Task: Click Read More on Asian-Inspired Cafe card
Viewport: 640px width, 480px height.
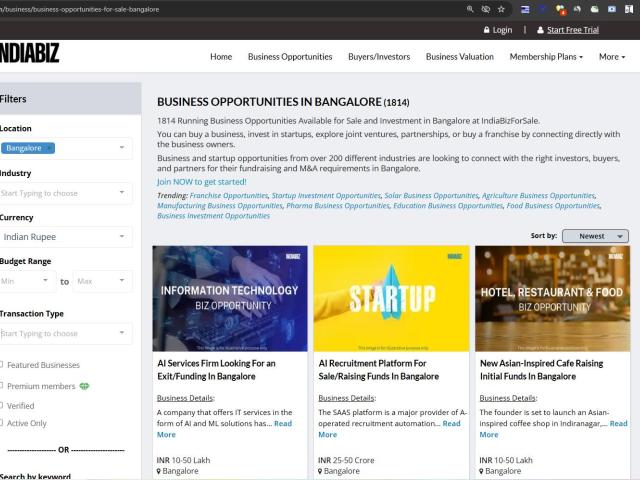Action: click(618, 424)
